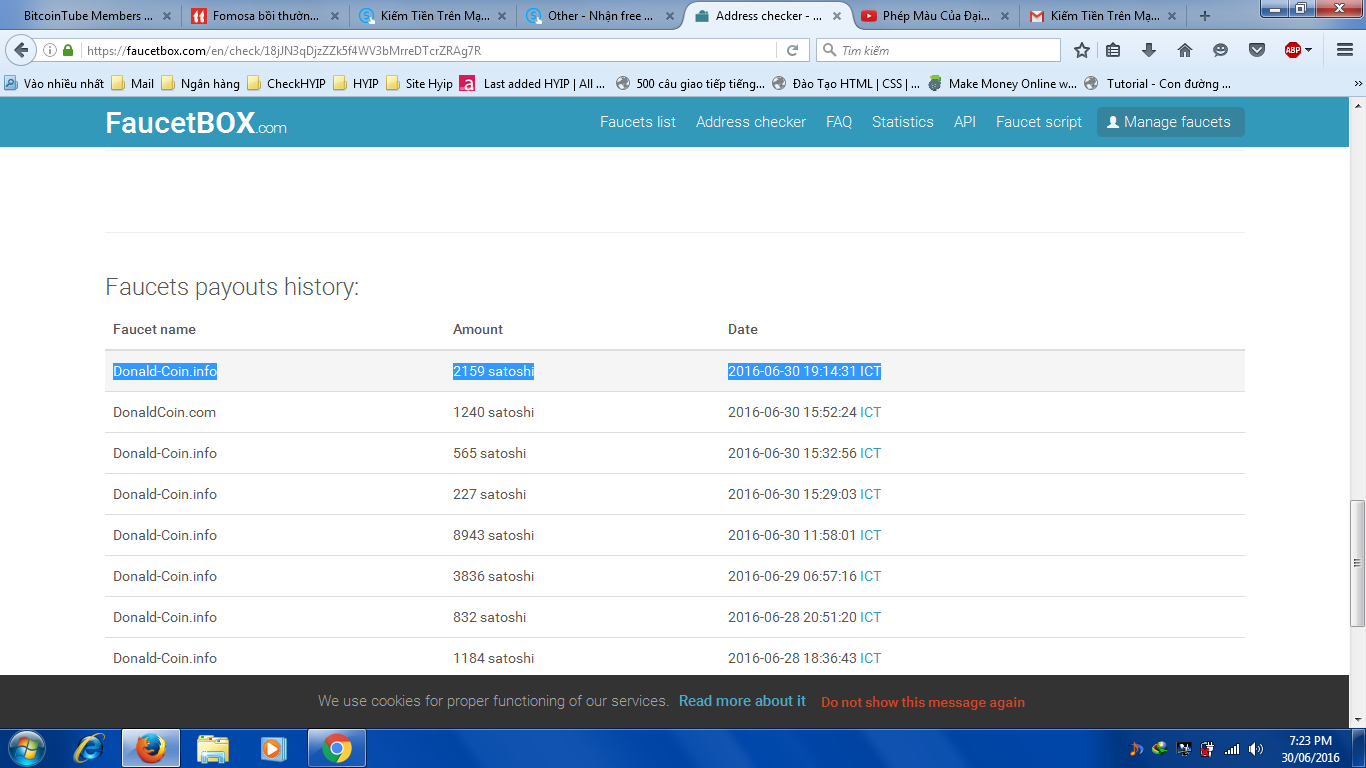
Task: Switch to the Phép Màu Của Đại tab
Action: [937, 16]
